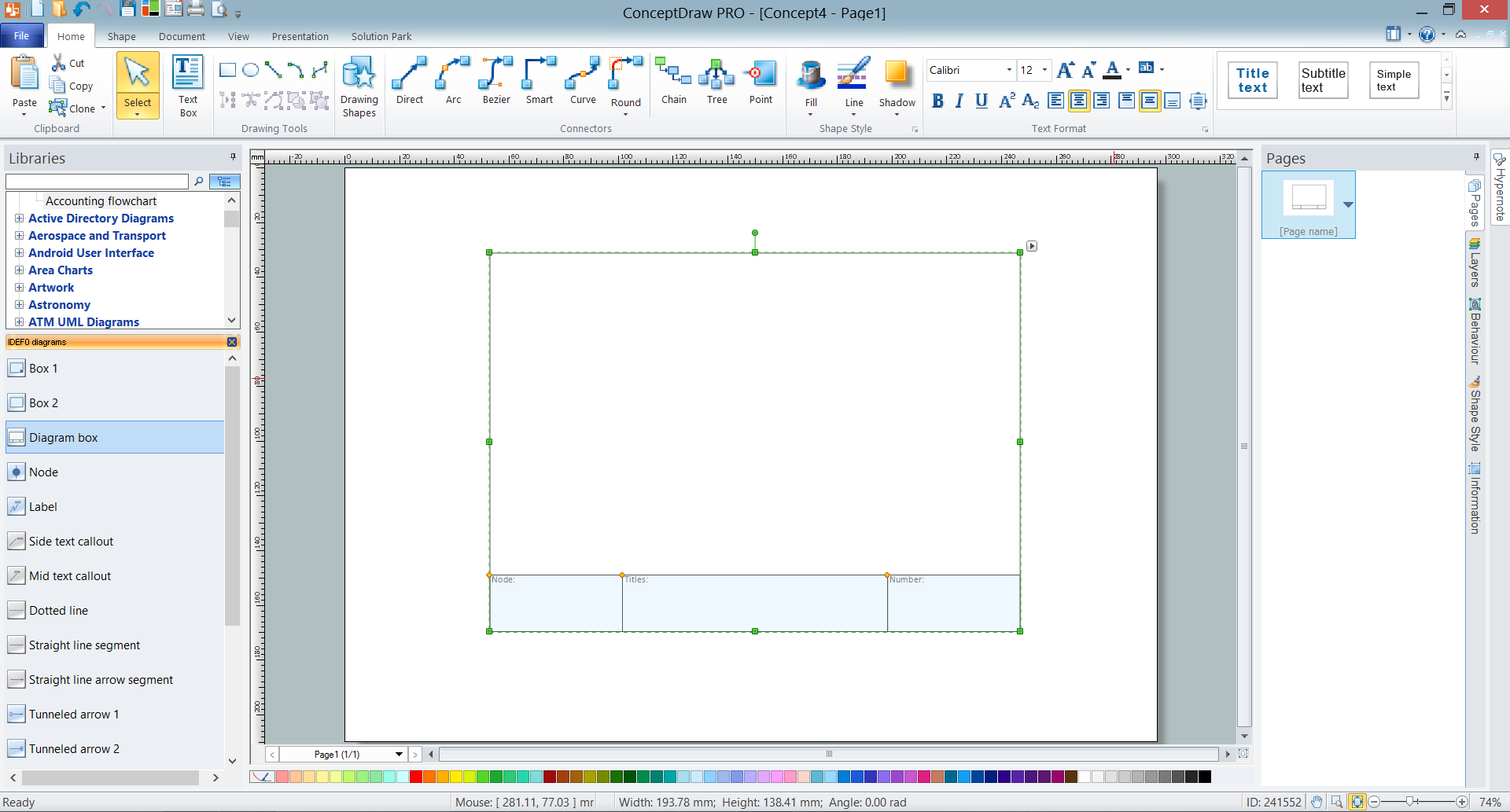Align text center horizontally
The height and width of the screenshot is (812, 1510).
(1079, 101)
